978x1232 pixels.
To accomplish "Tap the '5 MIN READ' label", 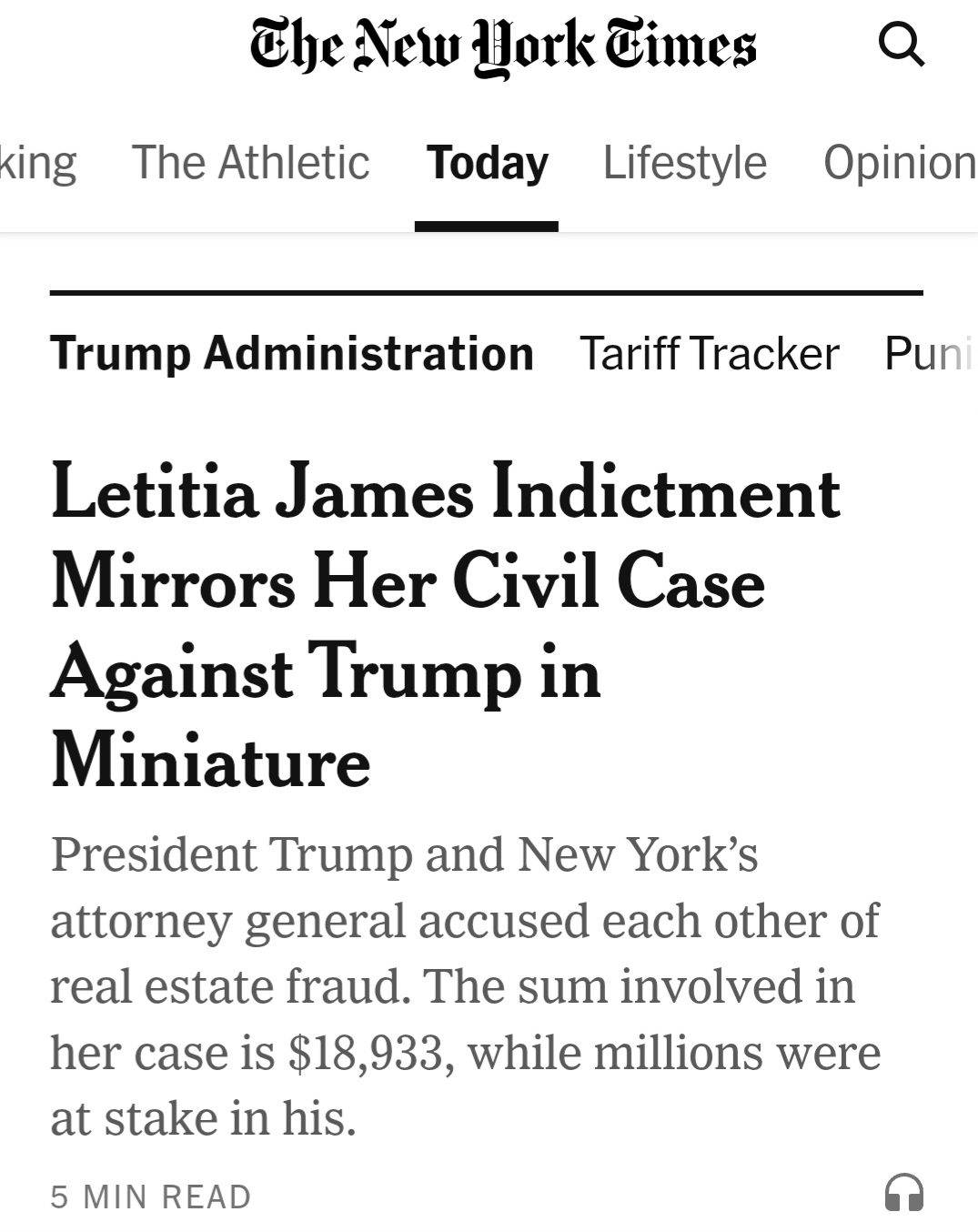I will click(x=150, y=1197).
